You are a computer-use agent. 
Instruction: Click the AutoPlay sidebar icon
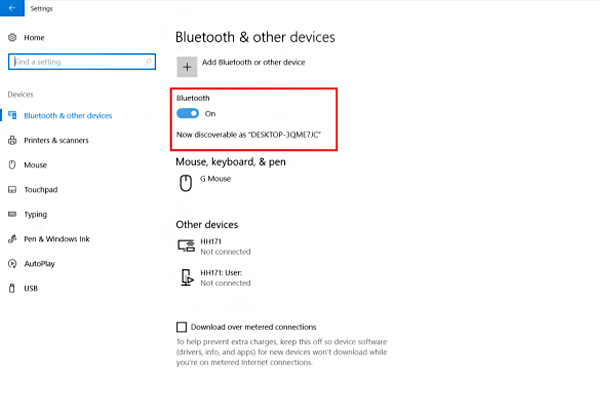click(x=12, y=263)
